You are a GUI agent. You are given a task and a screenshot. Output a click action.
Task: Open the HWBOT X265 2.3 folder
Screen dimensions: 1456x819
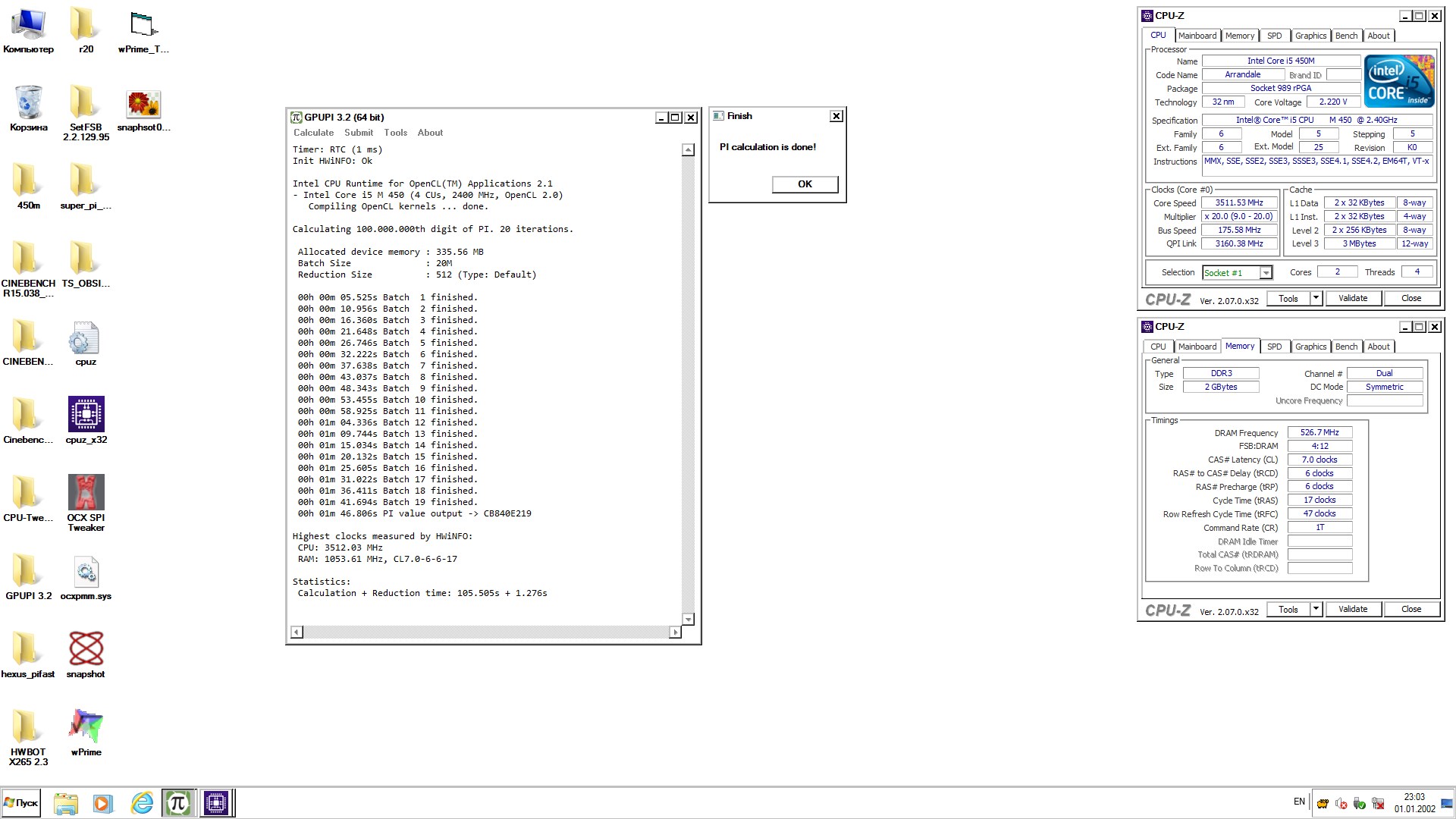pyautogui.click(x=28, y=739)
